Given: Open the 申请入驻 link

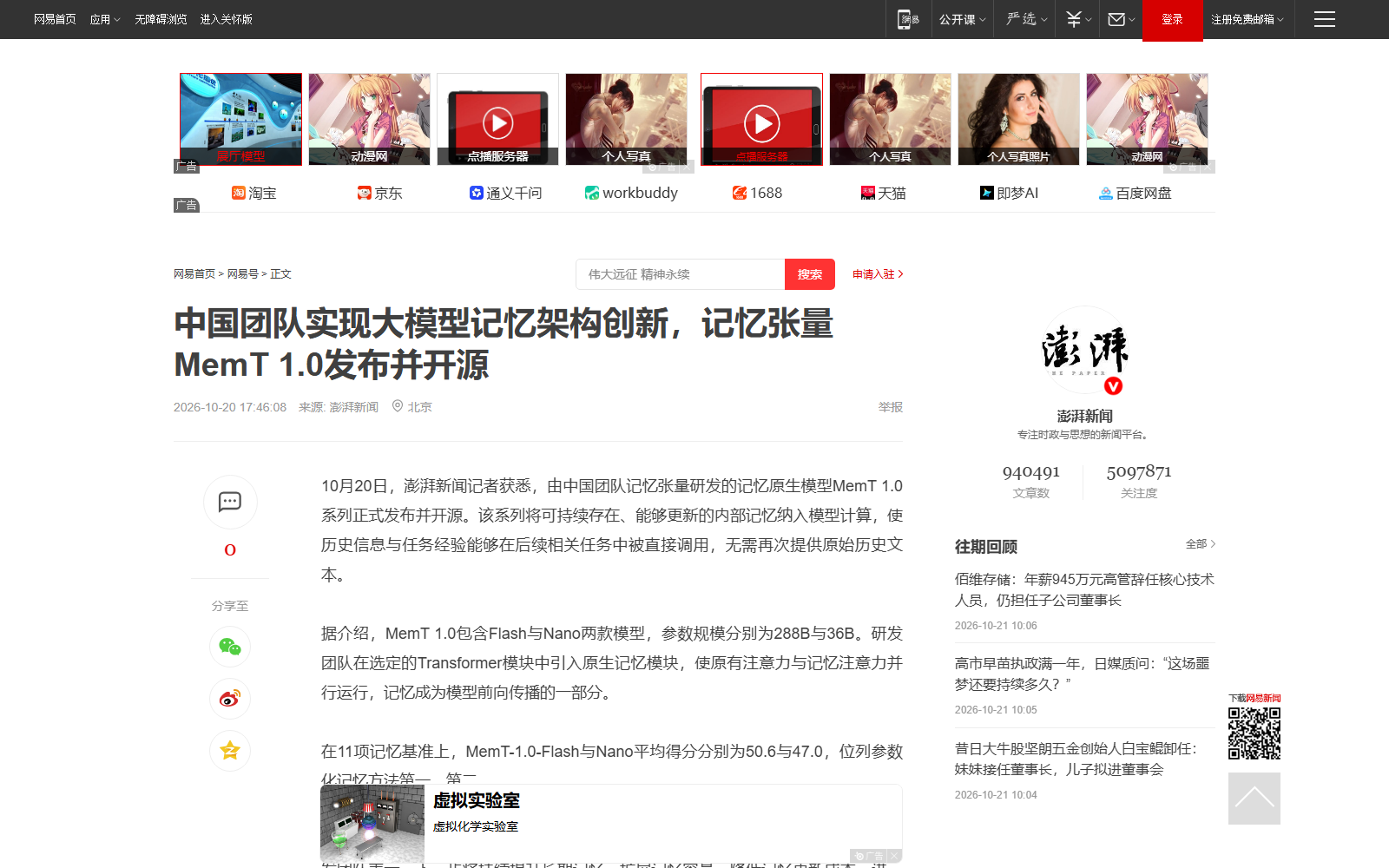Looking at the screenshot, I should point(878,274).
